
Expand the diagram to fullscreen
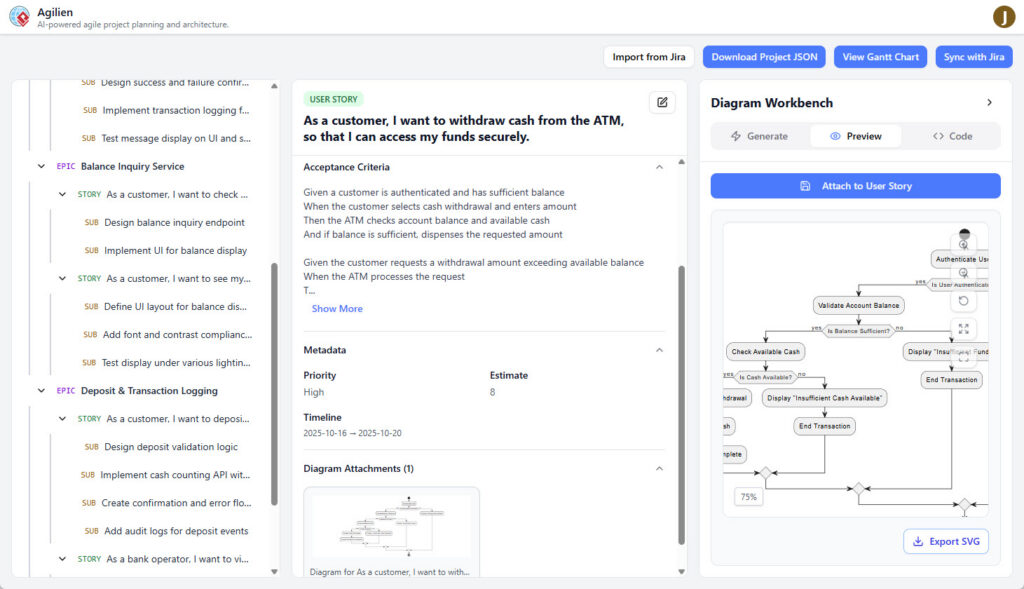(963, 326)
